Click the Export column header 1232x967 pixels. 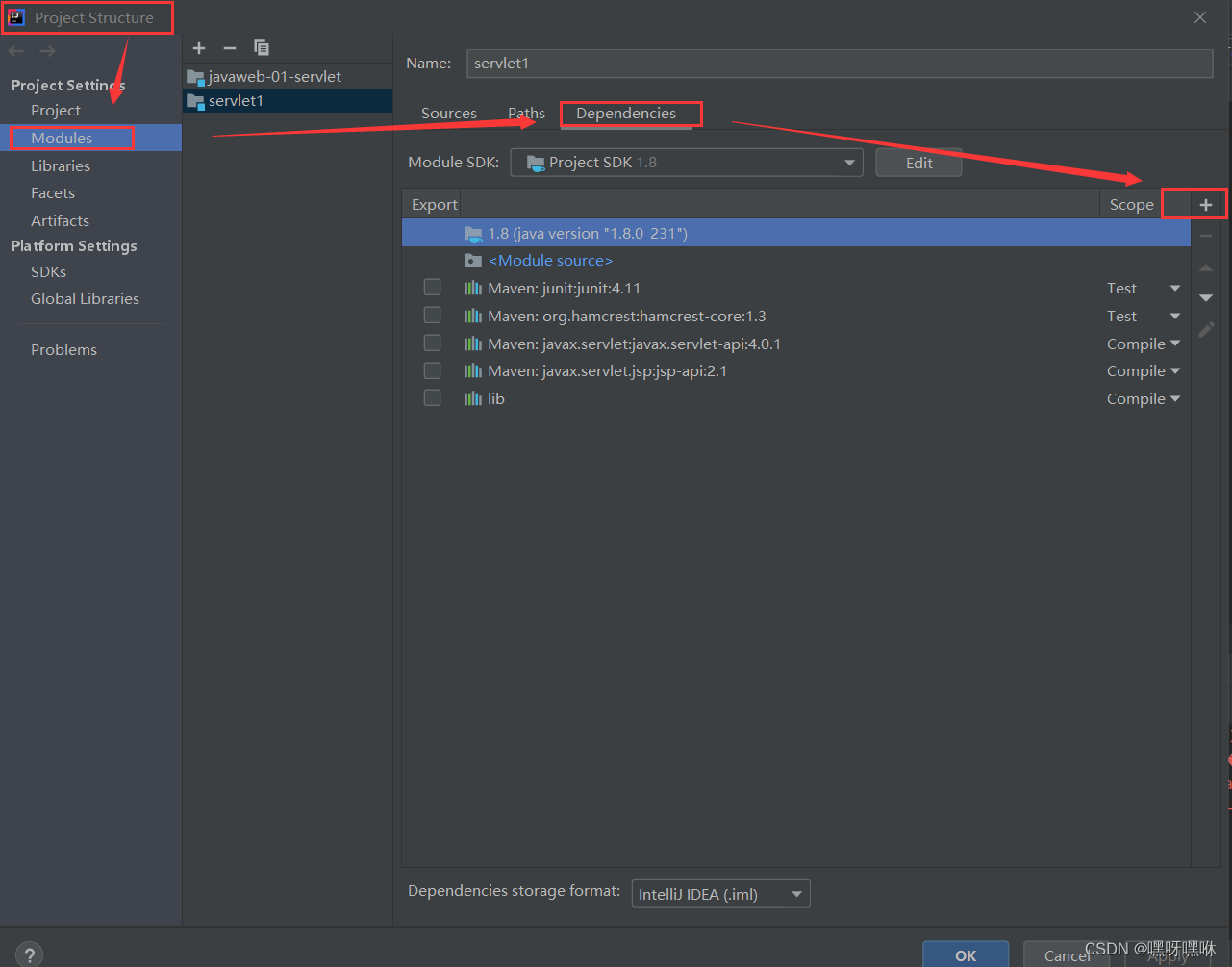(x=434, y=204)
